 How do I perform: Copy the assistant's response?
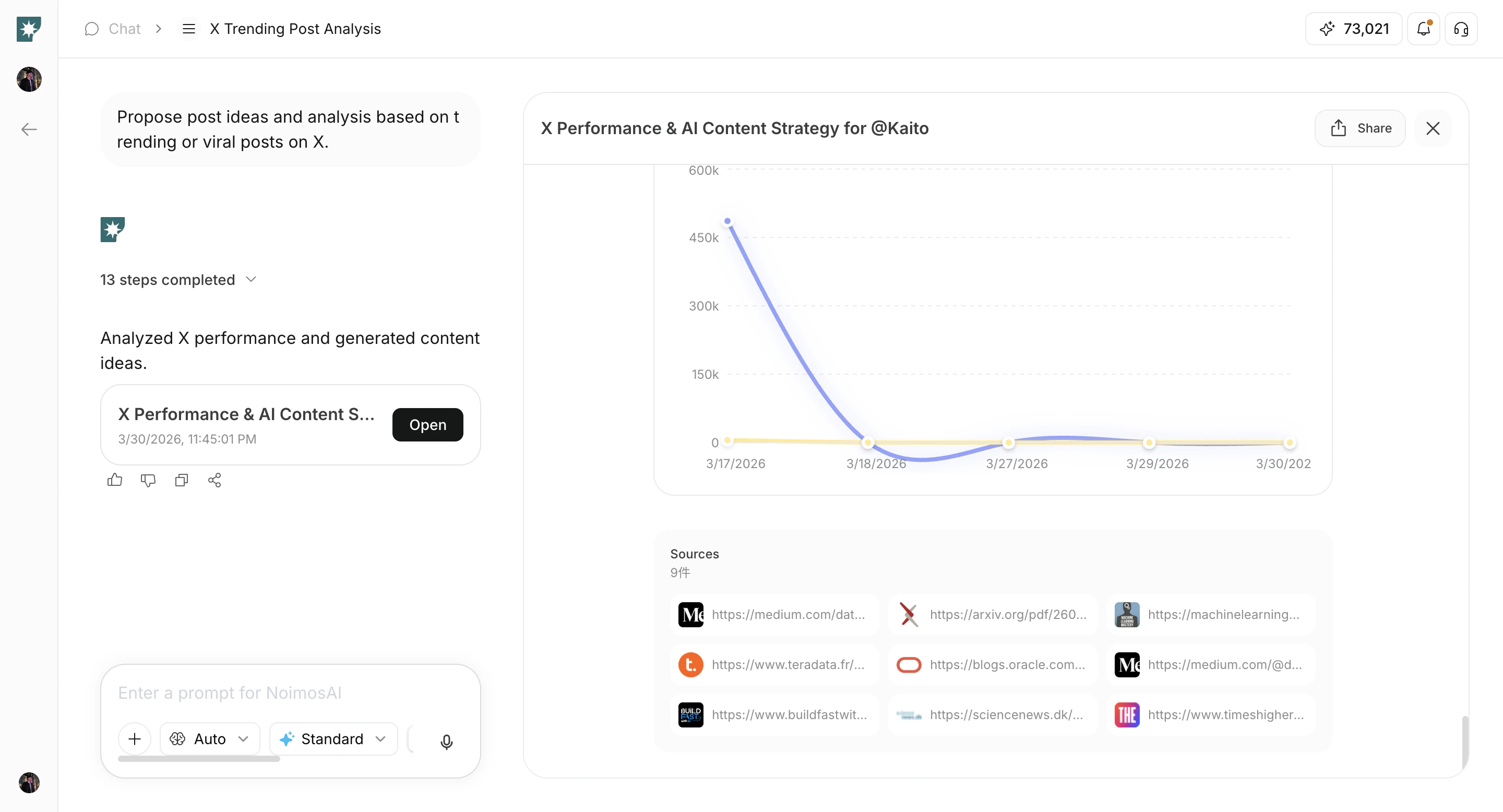click(181, 480)
